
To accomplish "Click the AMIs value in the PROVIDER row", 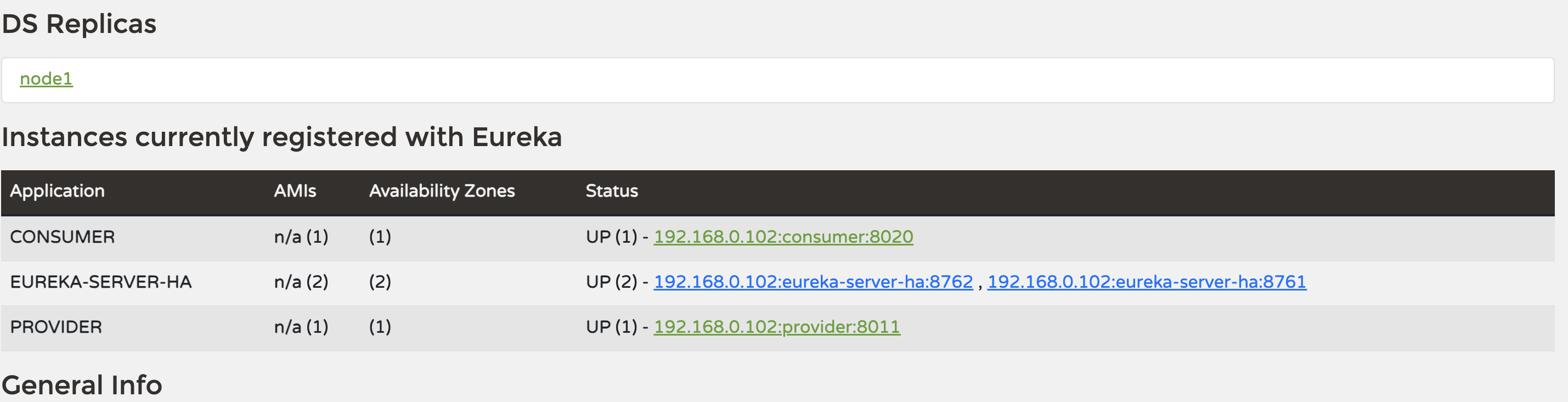I will click(301, 327).
